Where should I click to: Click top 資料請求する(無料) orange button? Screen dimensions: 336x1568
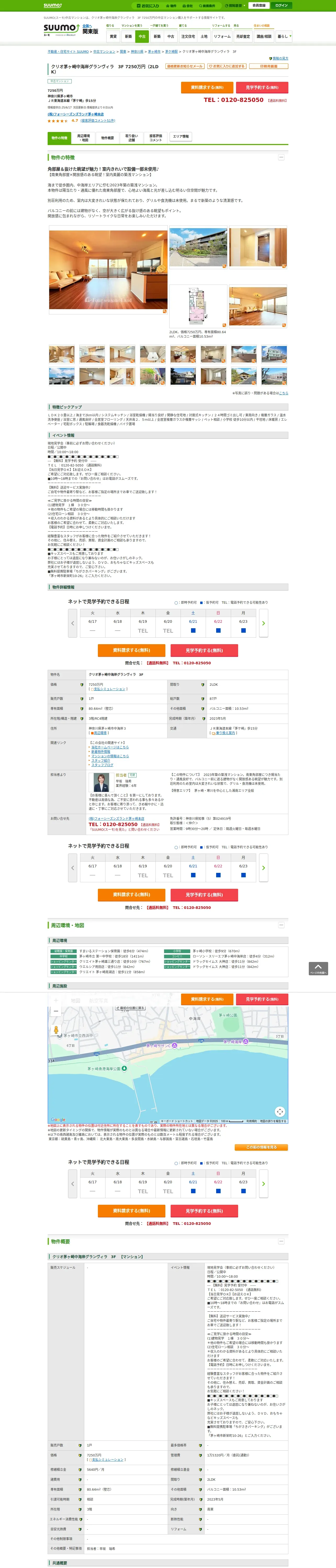click(207, 88)
